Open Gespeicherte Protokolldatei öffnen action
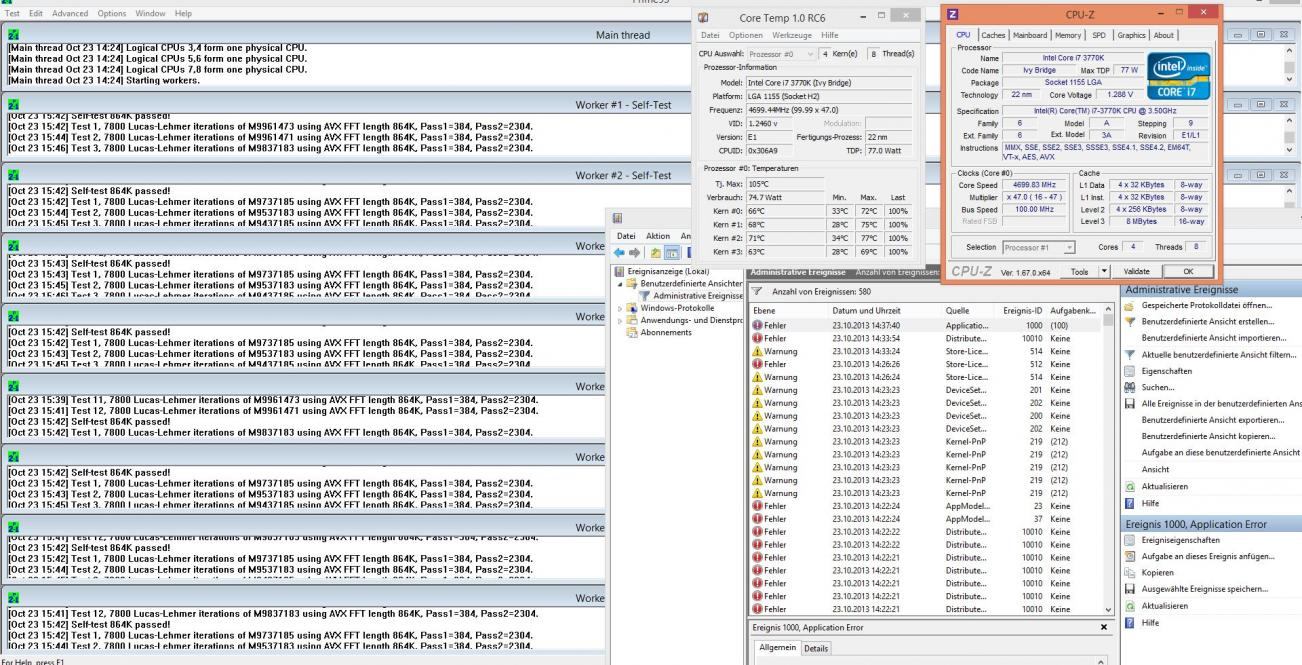Image resolution: width=1302 pixels, height=665 pixels. pyautogui.click(x=1207, y=304)
